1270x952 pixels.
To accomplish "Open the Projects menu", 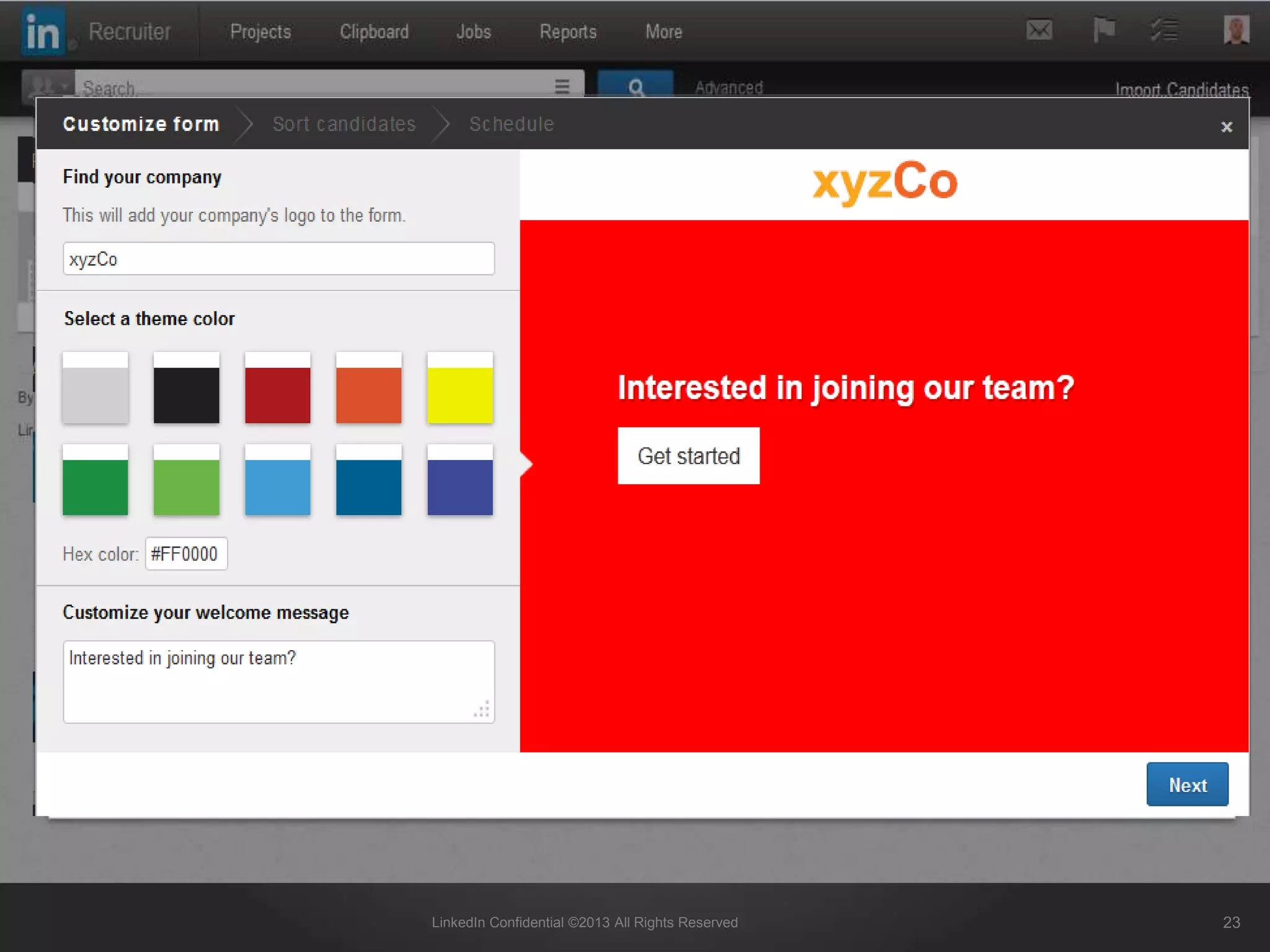I will pyautogui.click(x=260, y=32).
